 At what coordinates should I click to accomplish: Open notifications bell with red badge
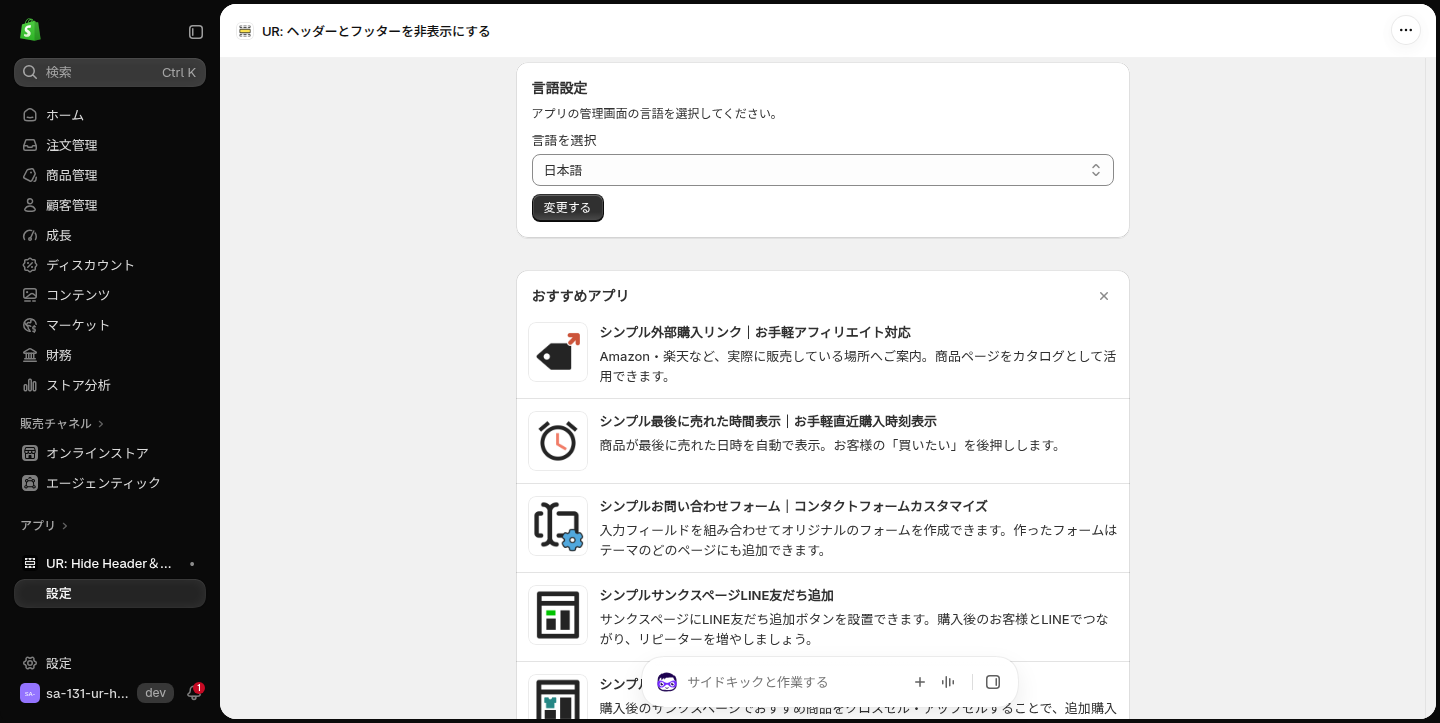pos(194,693)
